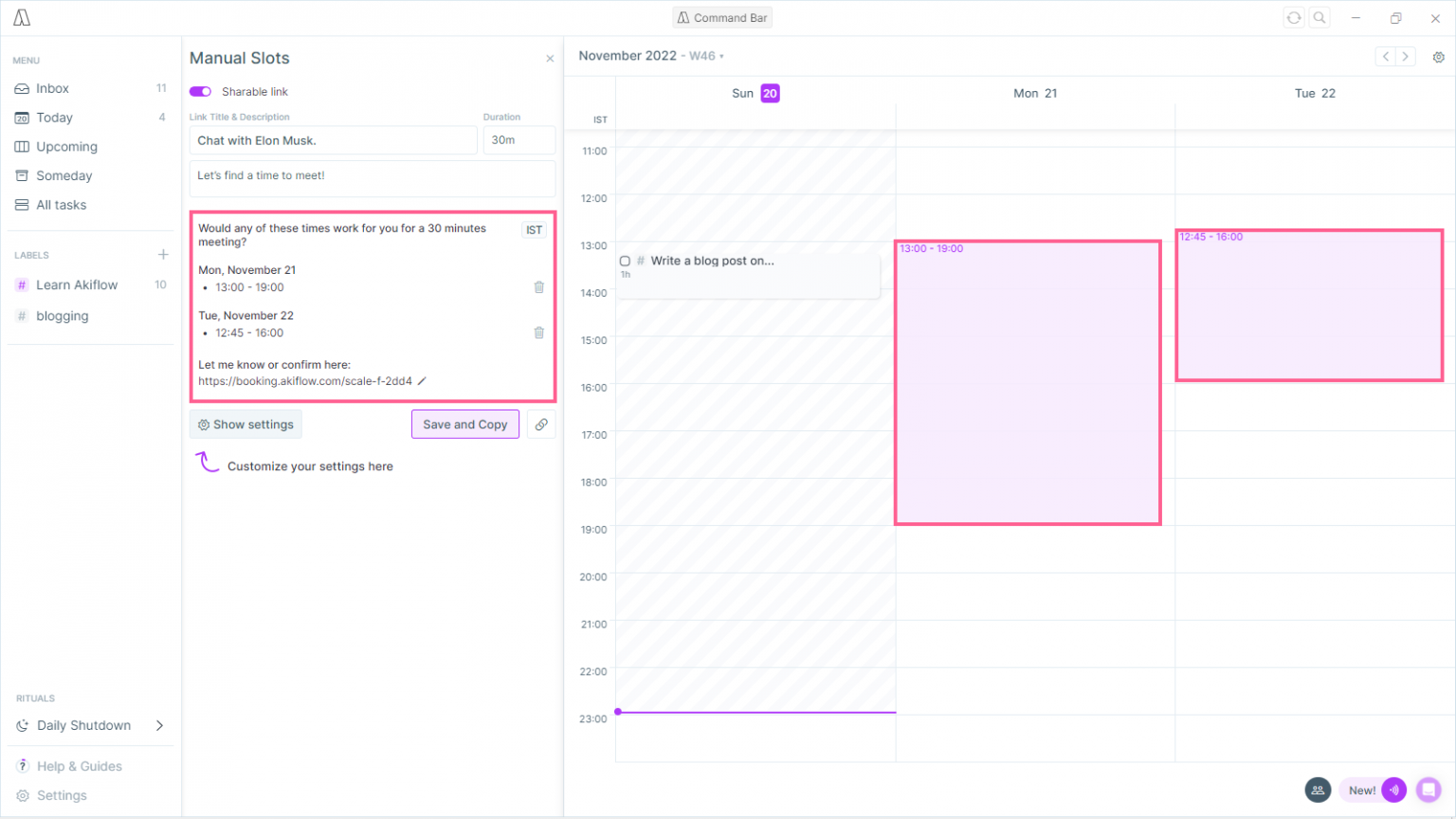Screen dimensions: 1456x819
Task: Click the sync refresh icon
Action: click(x=1293, y=18)
